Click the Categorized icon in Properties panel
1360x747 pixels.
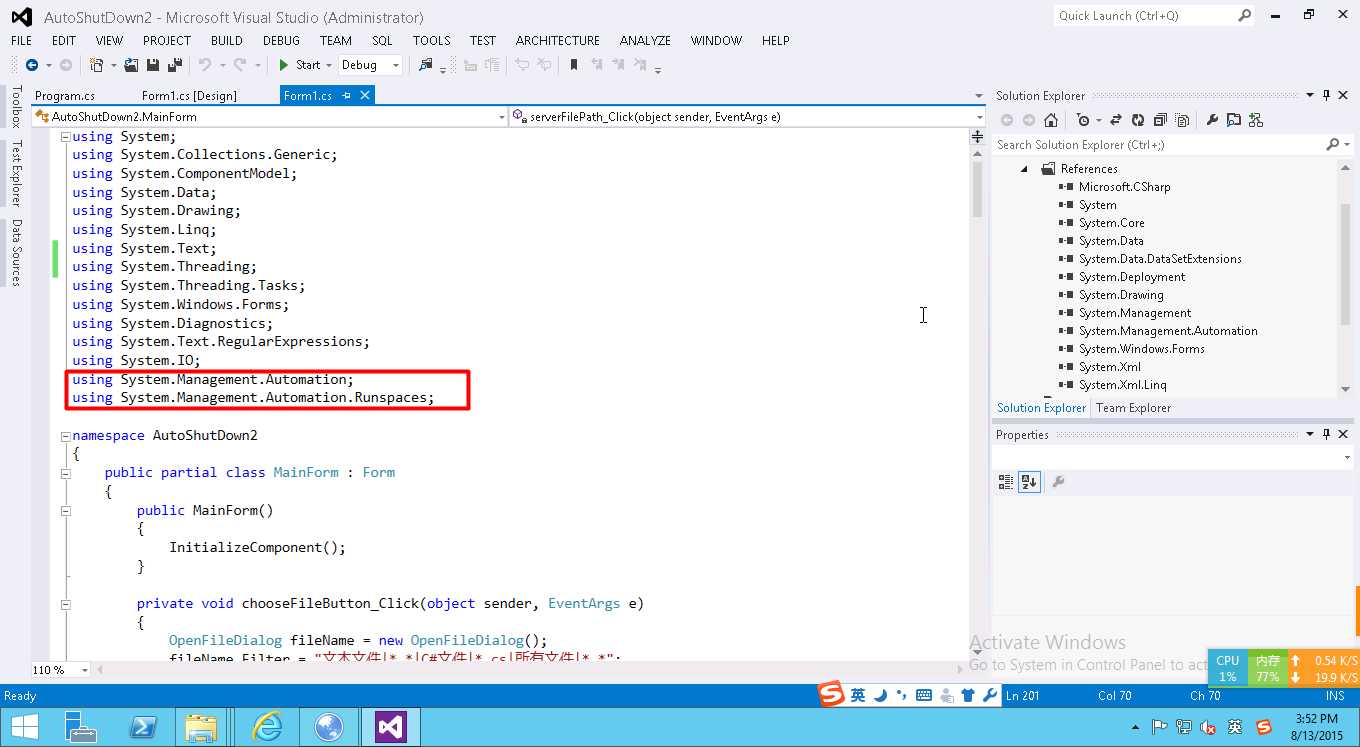coord(1006,482)
